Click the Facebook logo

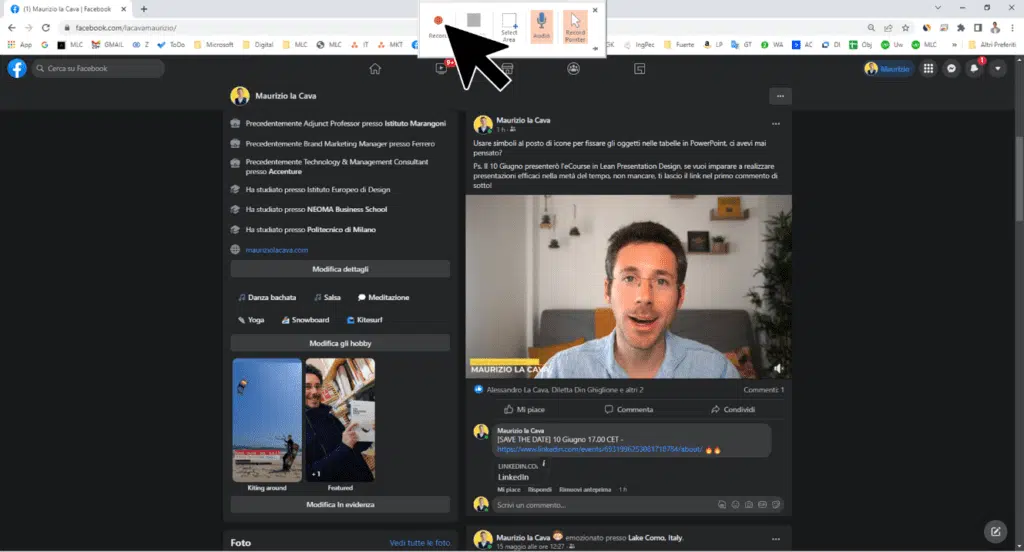pos(17,69)
